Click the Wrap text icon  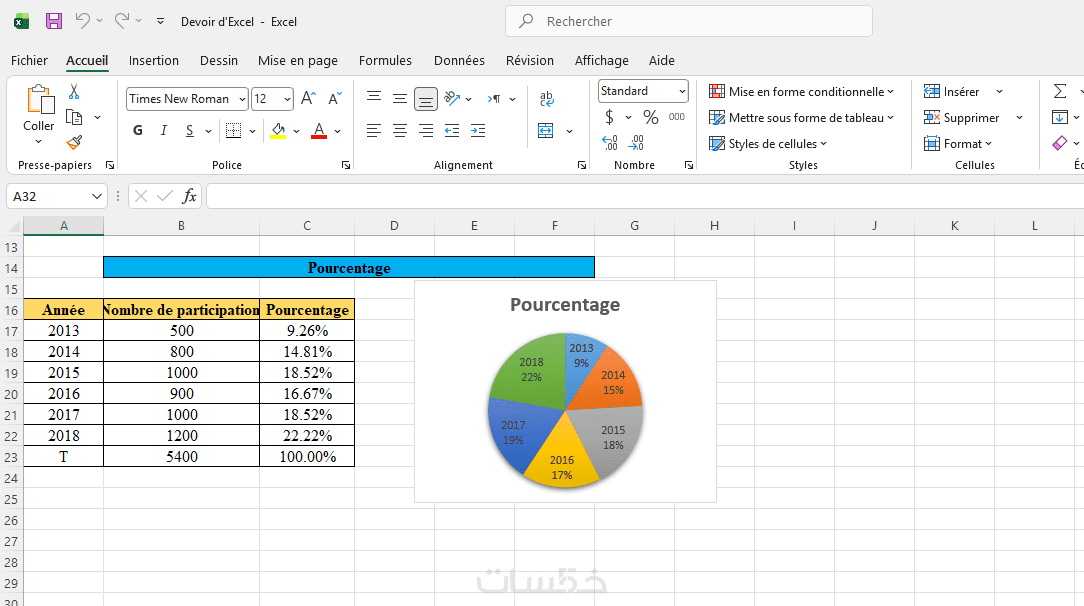click(546, 99)
